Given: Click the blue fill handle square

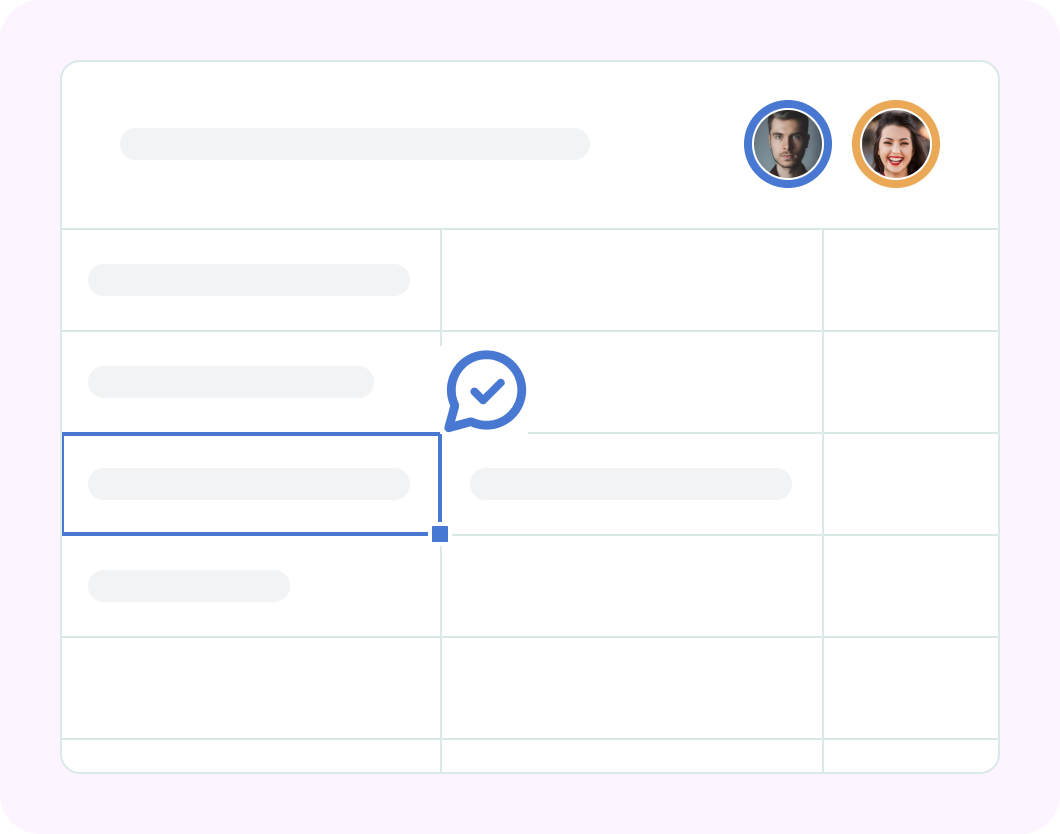Looking at the screenshot, I should pos(440,534).
